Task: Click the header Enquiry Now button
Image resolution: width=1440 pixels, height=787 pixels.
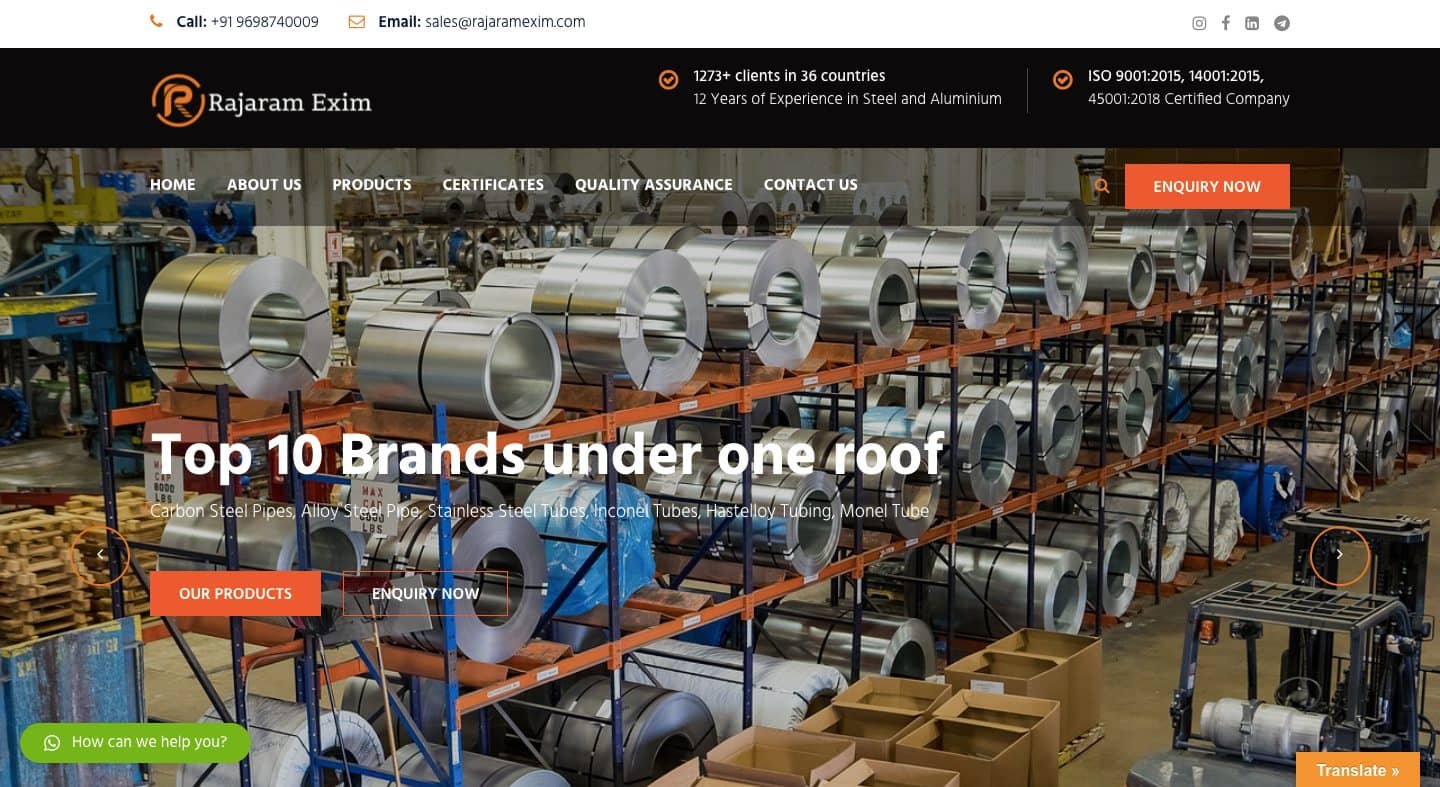Action: click(x=1207, y=186)
